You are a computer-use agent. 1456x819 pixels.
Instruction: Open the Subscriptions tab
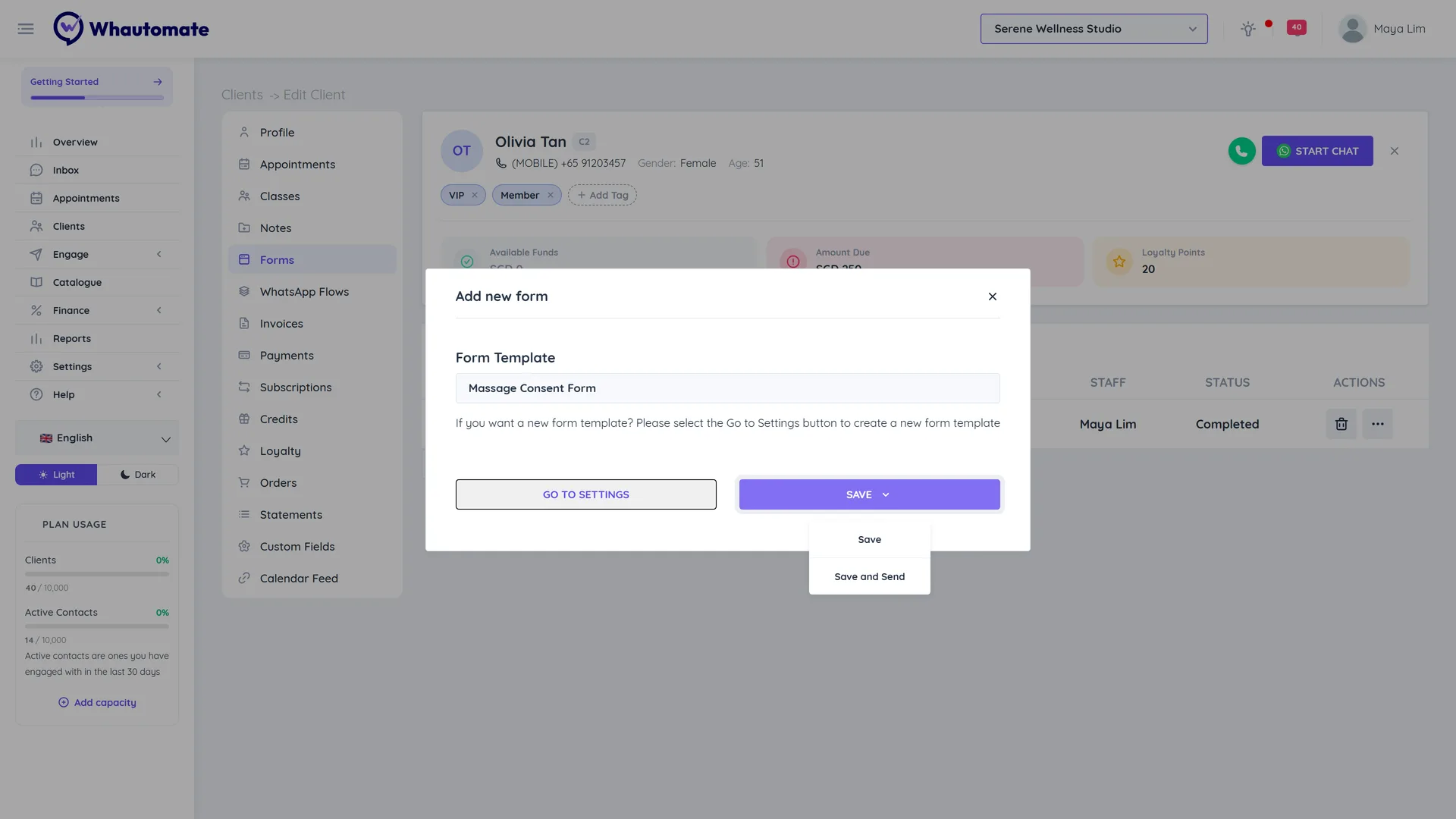pos(312,388)
